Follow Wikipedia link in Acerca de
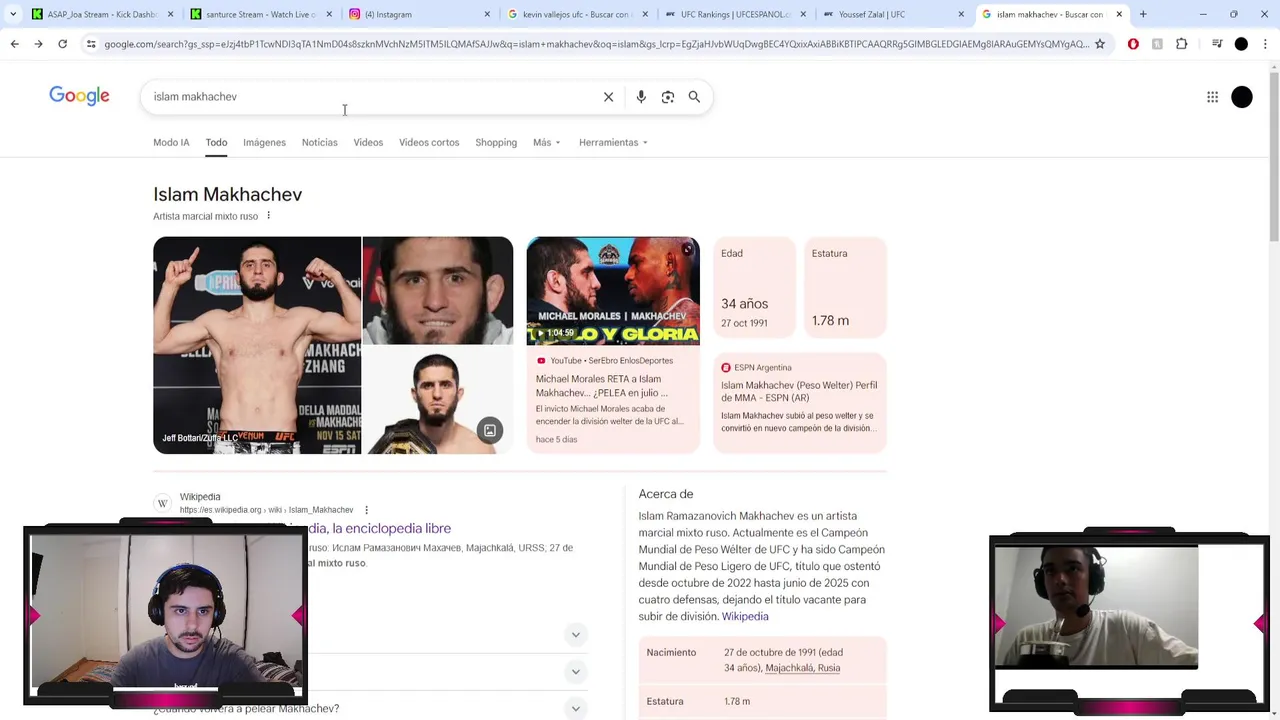The height and width of the screenshot is (720, 1280). [745, 616]
